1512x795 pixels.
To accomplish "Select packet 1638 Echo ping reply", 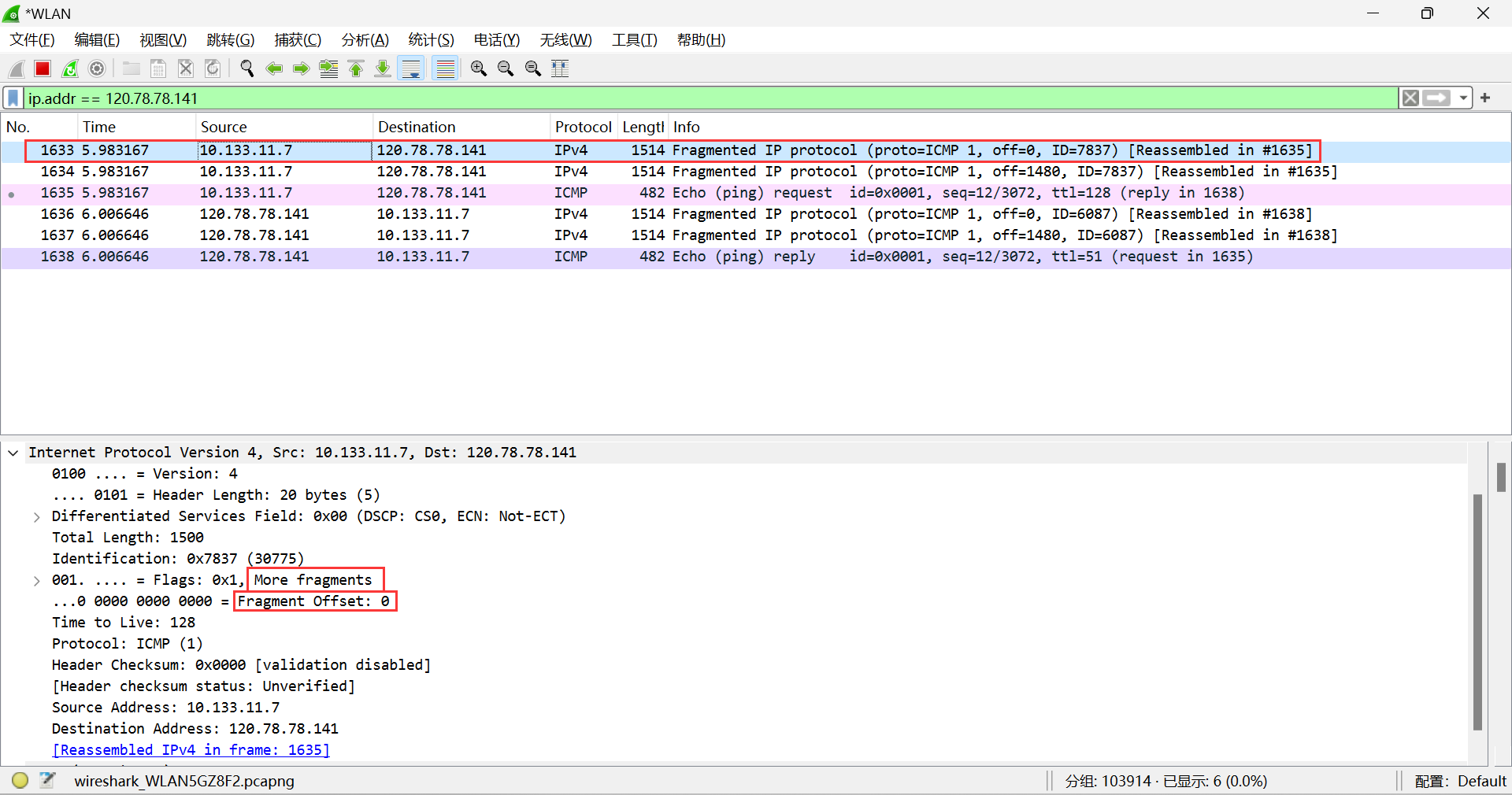I will (756, 257).
